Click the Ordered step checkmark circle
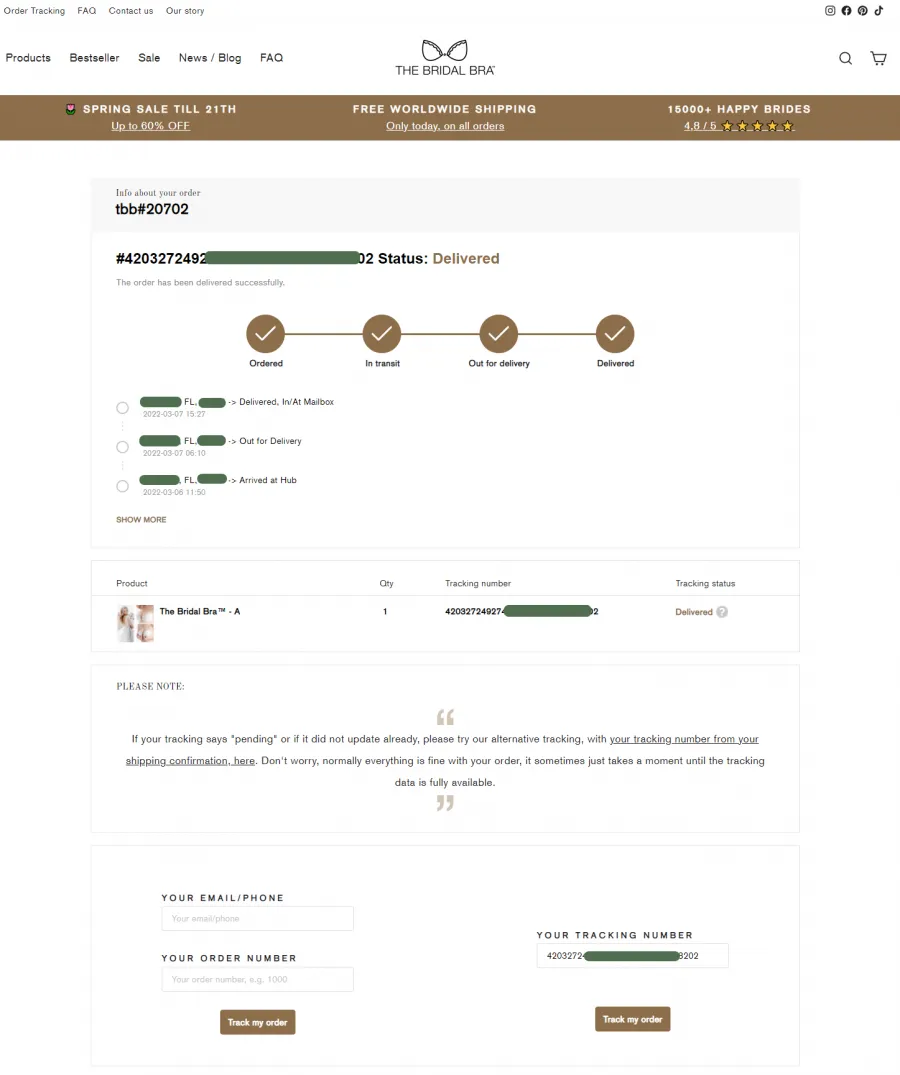Screen dimensions: 900x1075 [x=266, y=334]
